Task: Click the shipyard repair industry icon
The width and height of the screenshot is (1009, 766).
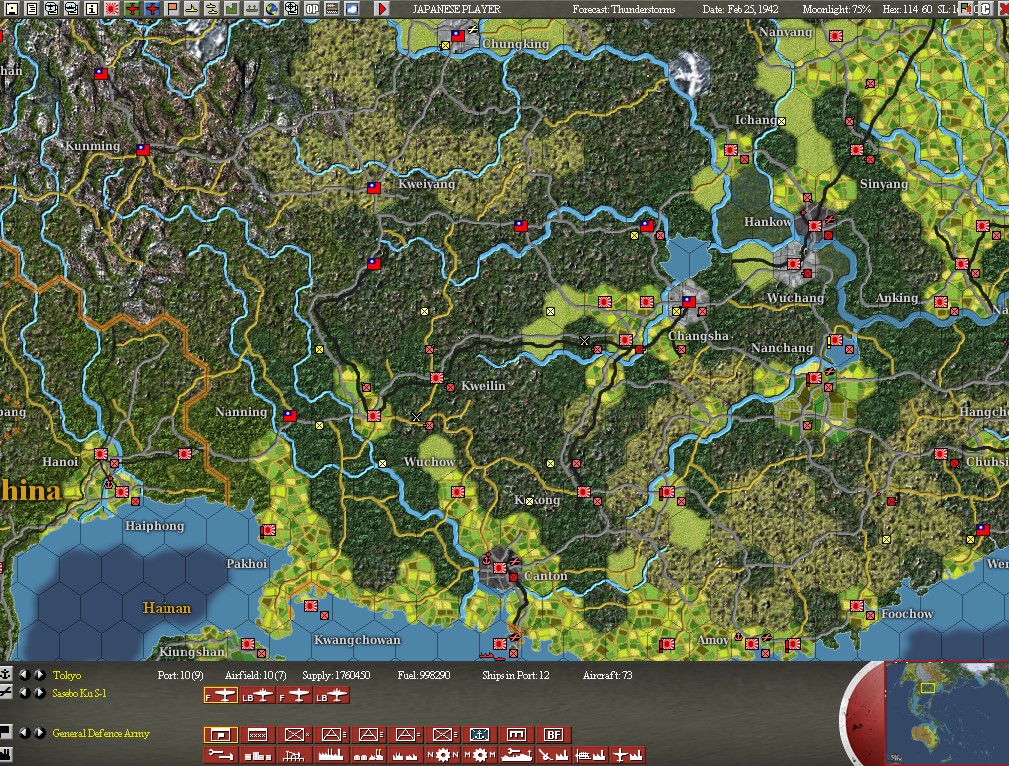Action: tap(517, 754)
